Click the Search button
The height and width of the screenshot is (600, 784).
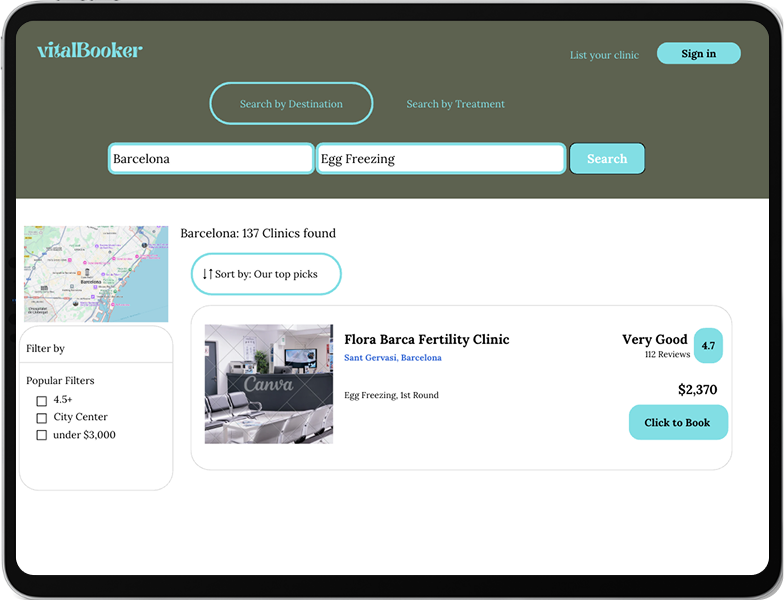(x=607, y=159)
